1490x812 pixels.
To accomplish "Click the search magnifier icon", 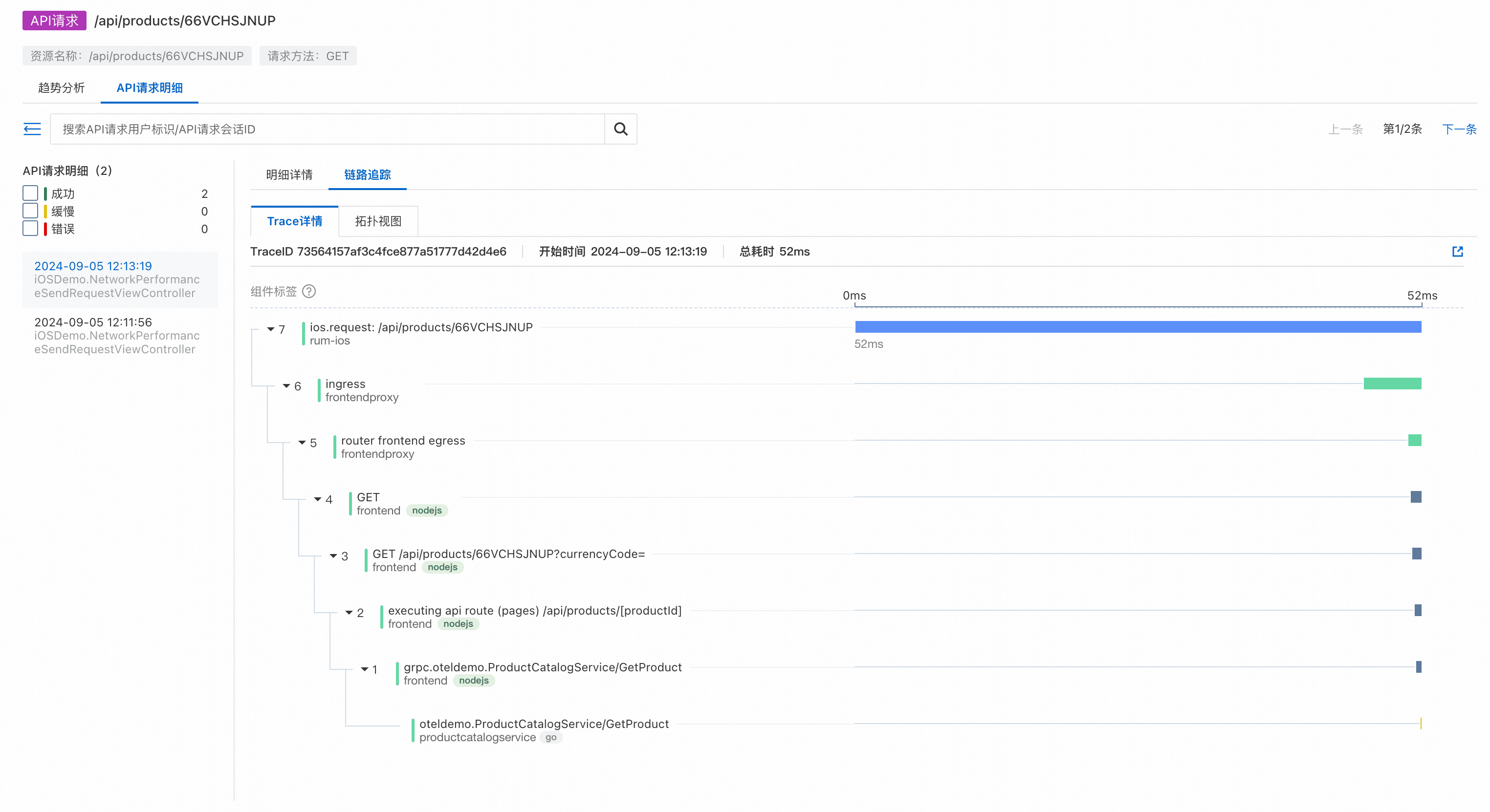I will [620, 129].
